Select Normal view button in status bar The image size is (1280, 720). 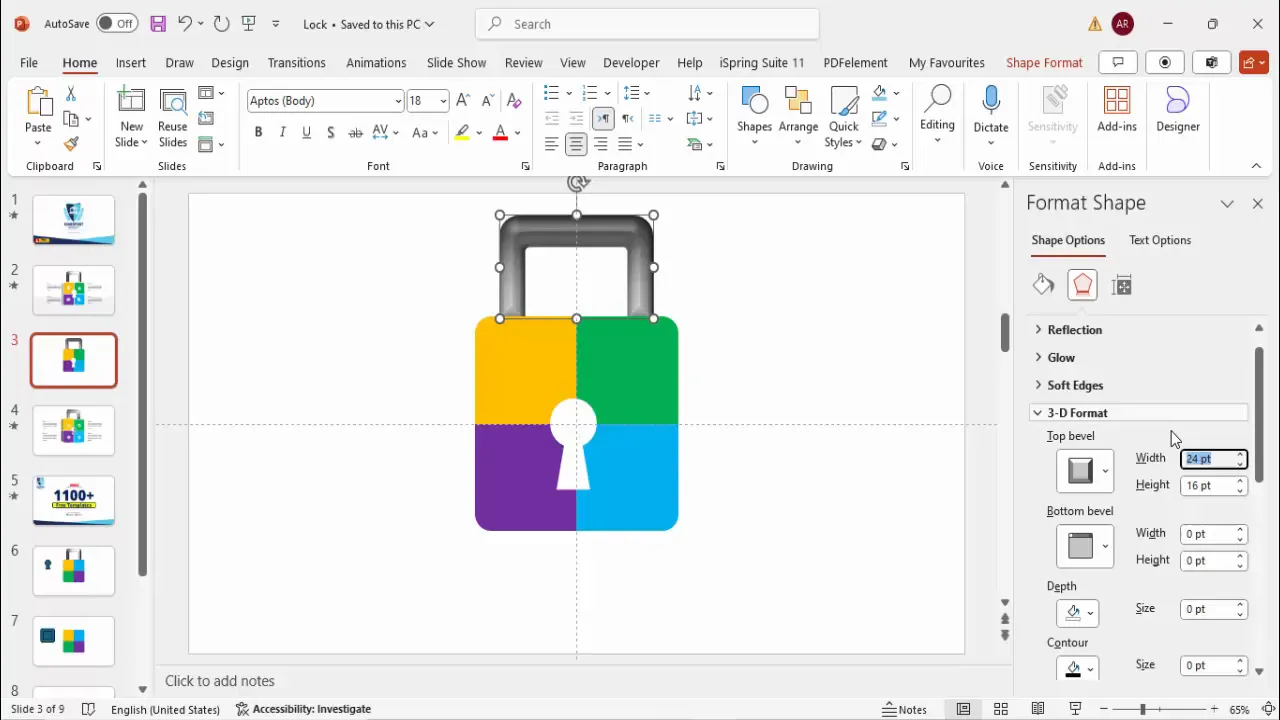(x=963, y=709)
